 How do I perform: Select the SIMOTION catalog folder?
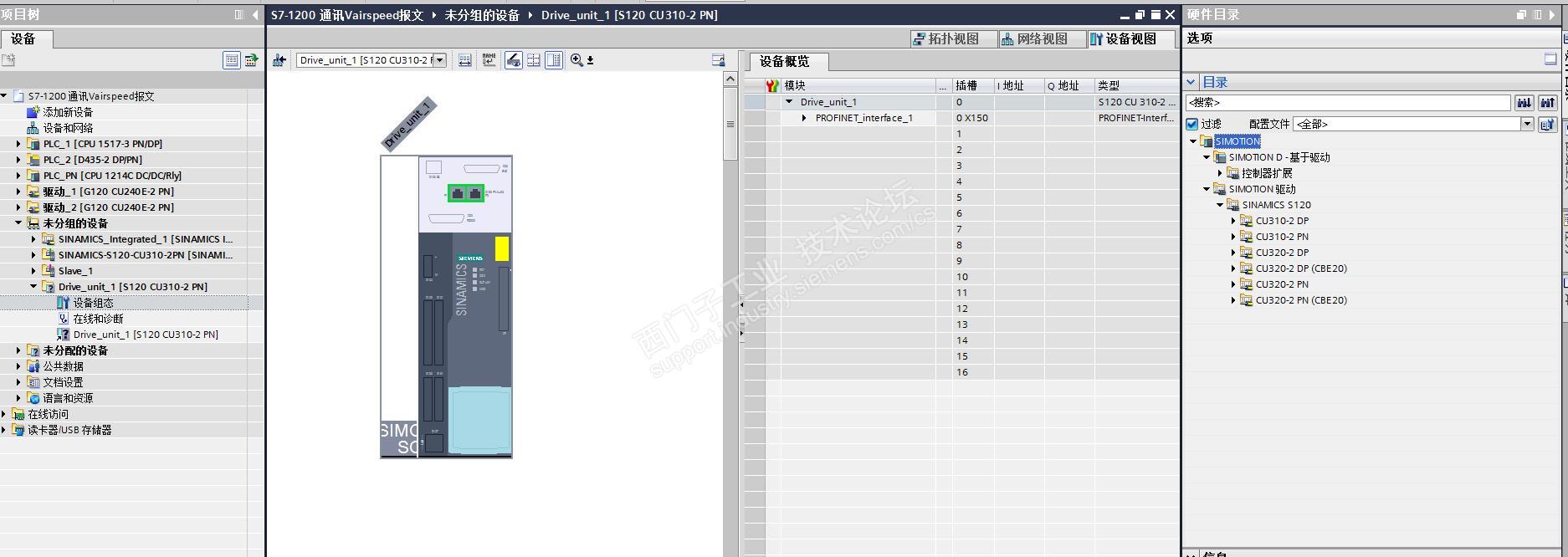1237,141
